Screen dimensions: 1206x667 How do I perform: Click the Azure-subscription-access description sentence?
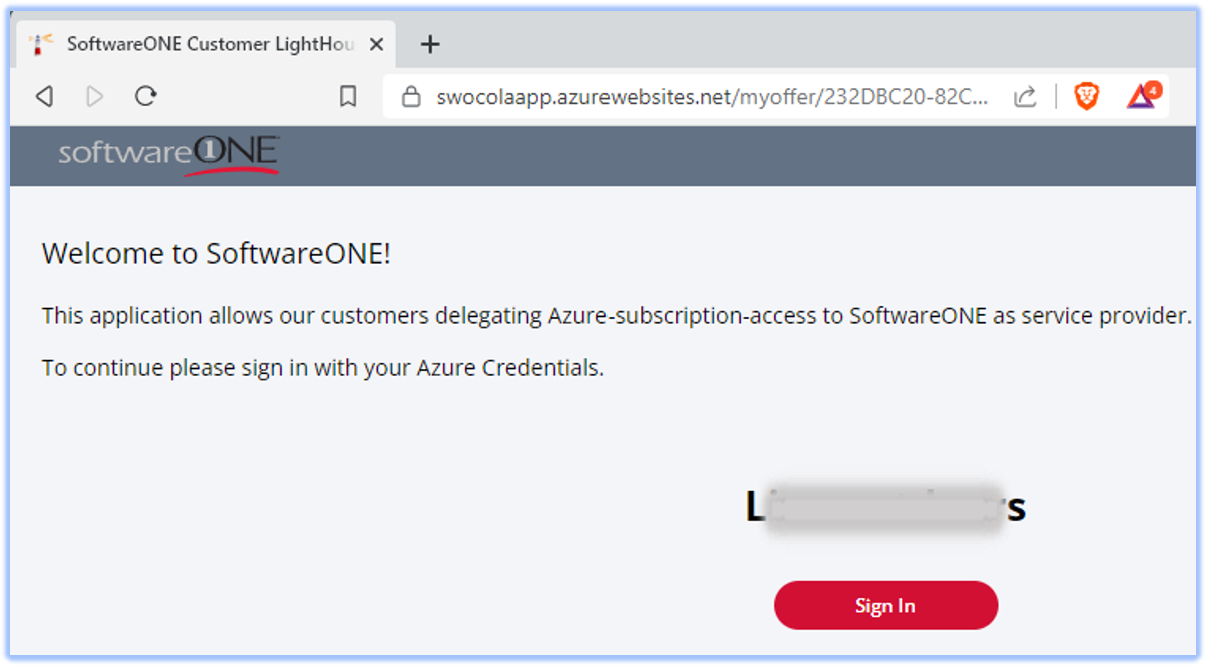point(616,316)
